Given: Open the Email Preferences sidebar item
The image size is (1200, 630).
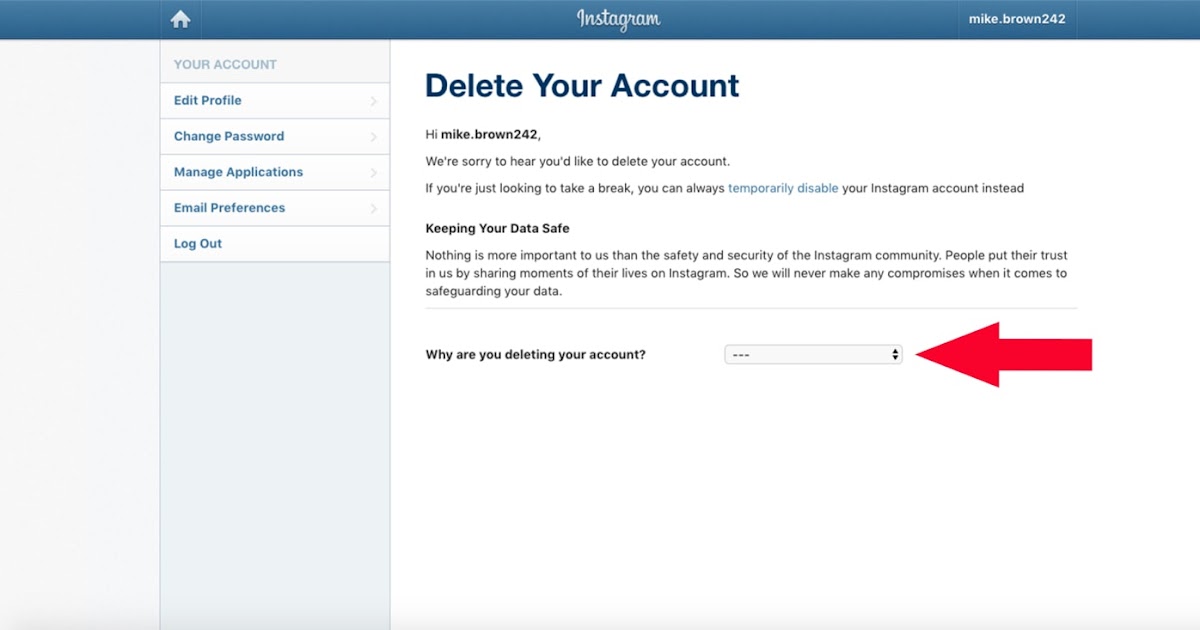Looking at the screenshot, I should tap(275, 208).
